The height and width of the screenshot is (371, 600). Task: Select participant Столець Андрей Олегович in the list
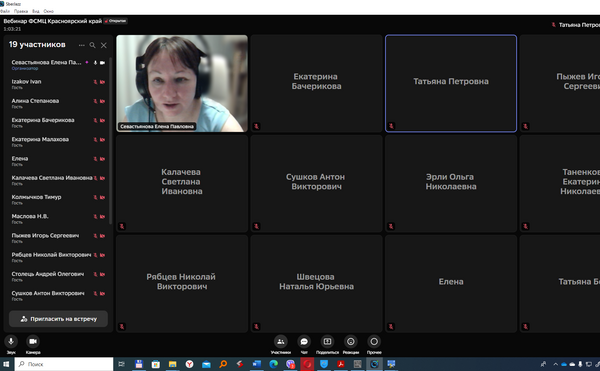click(x=57, y=277)
